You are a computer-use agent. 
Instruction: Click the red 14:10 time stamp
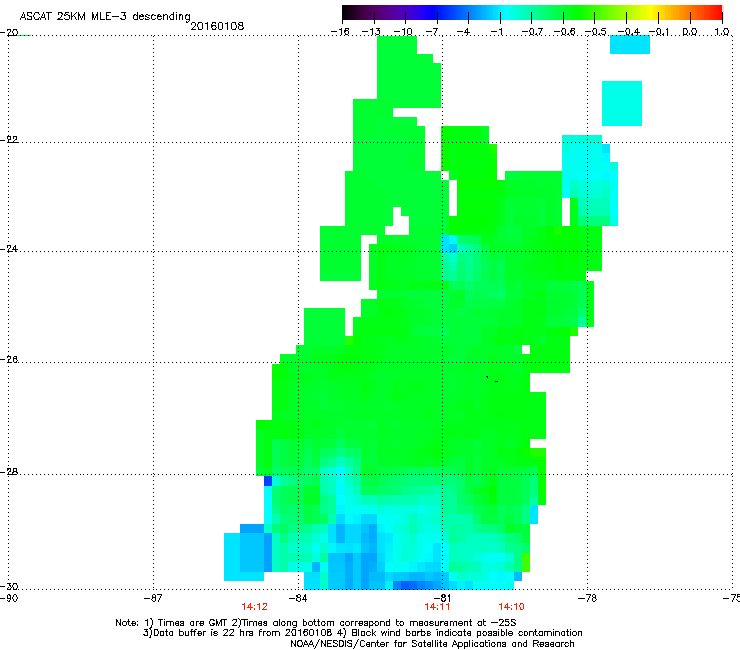512,607
